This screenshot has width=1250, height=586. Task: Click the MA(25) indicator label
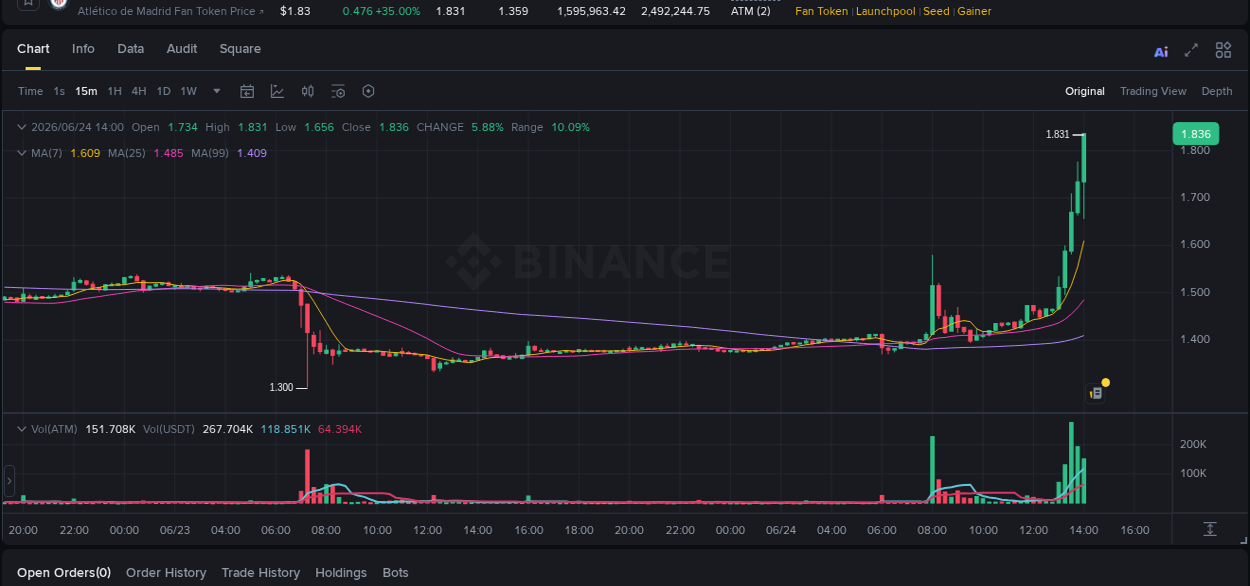tap(127, 153)
